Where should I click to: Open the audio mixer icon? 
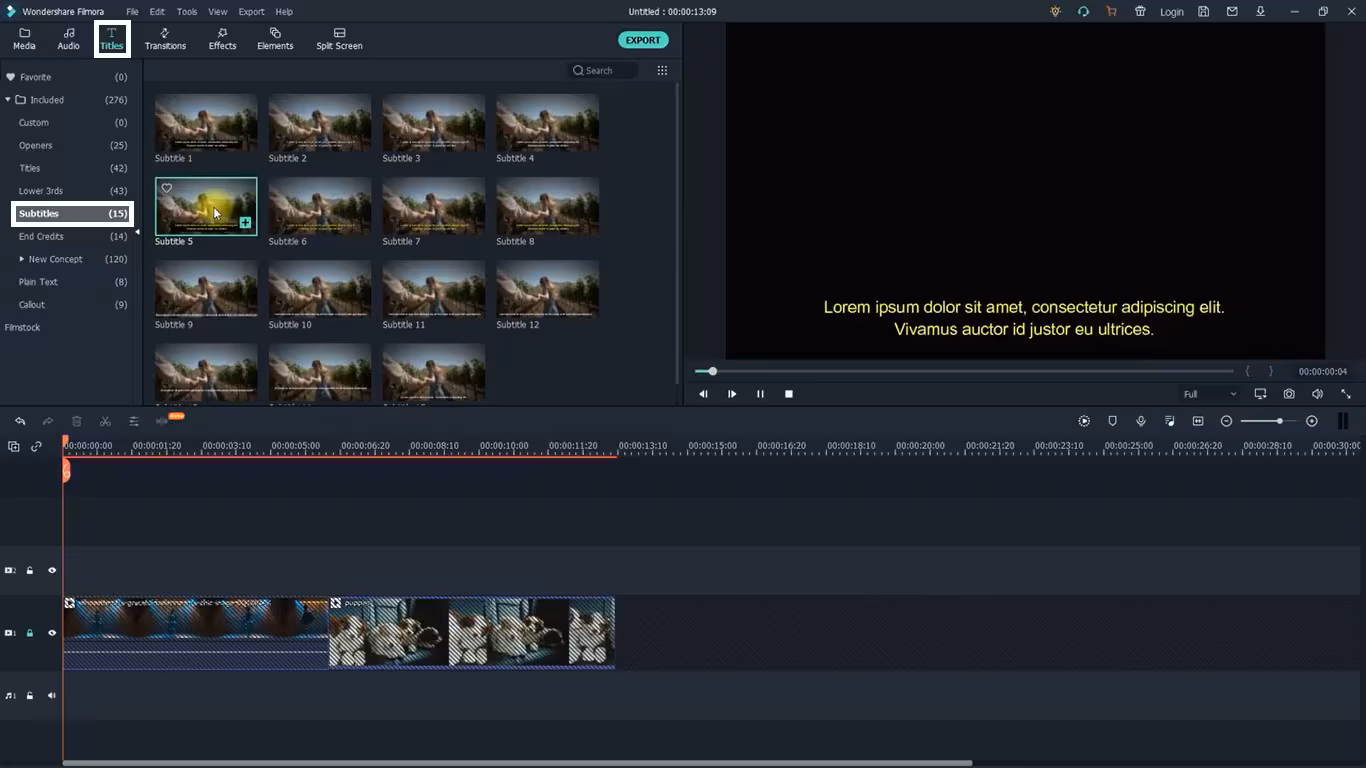(x=1169, y=421)
